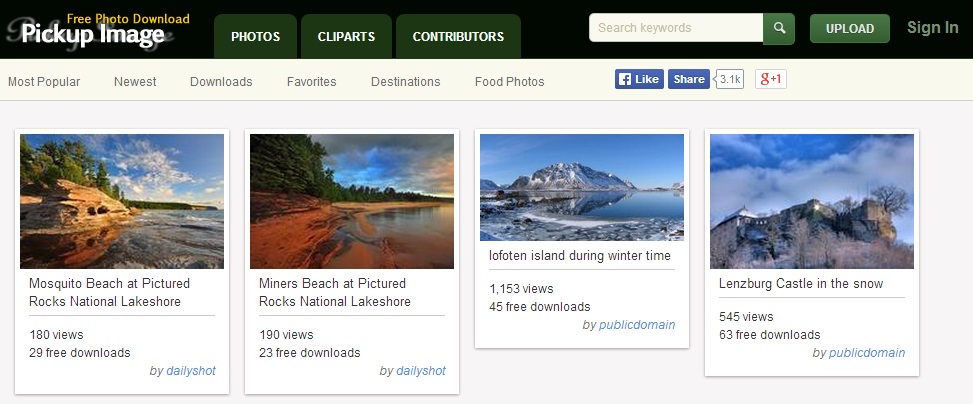Viewport: 973px width, 404px height.
Task: Open dailyshot profile under Miners Beach
Action: 421,370
